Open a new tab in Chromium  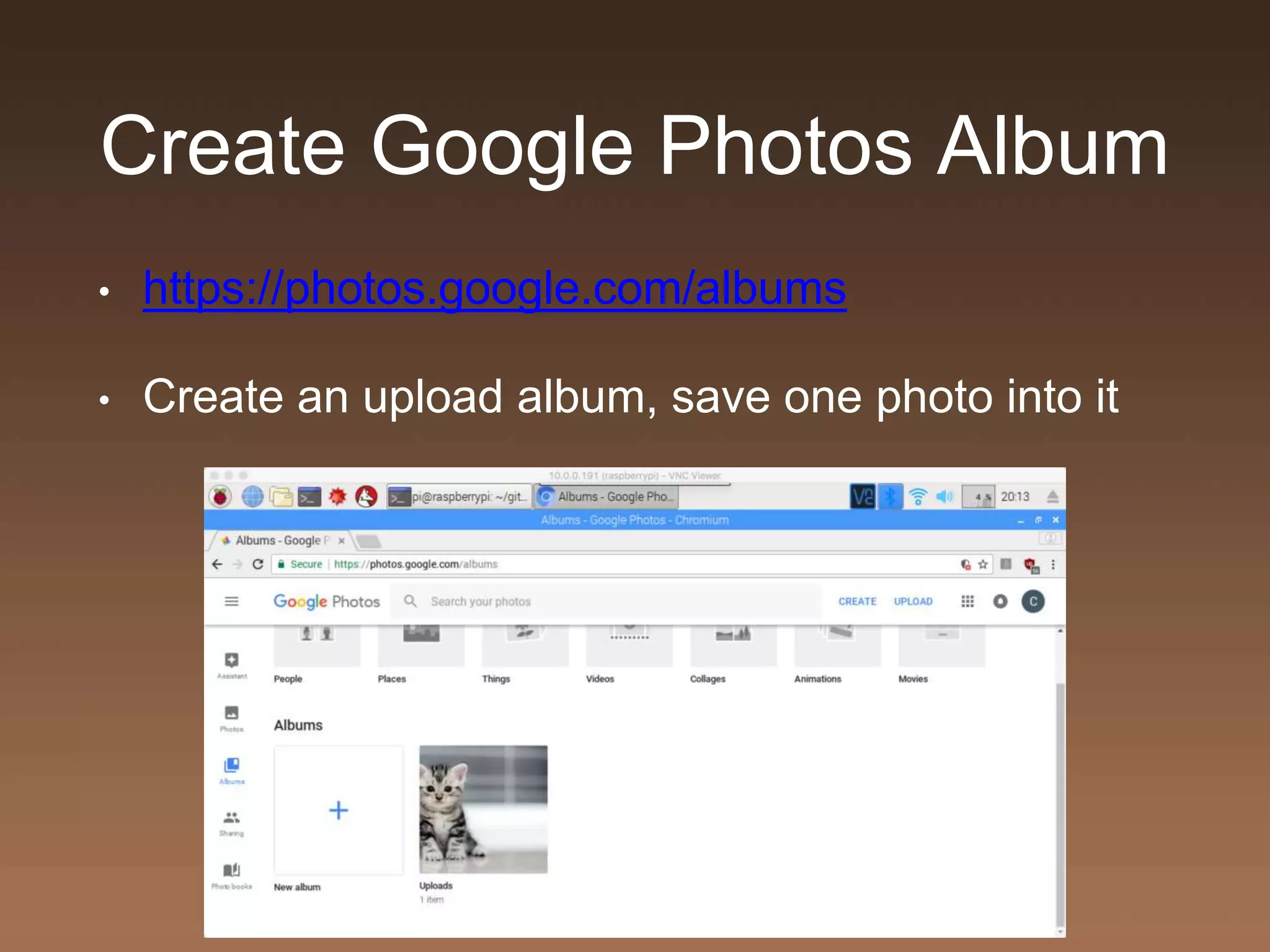pyautogui.click(x=370, y=542)
